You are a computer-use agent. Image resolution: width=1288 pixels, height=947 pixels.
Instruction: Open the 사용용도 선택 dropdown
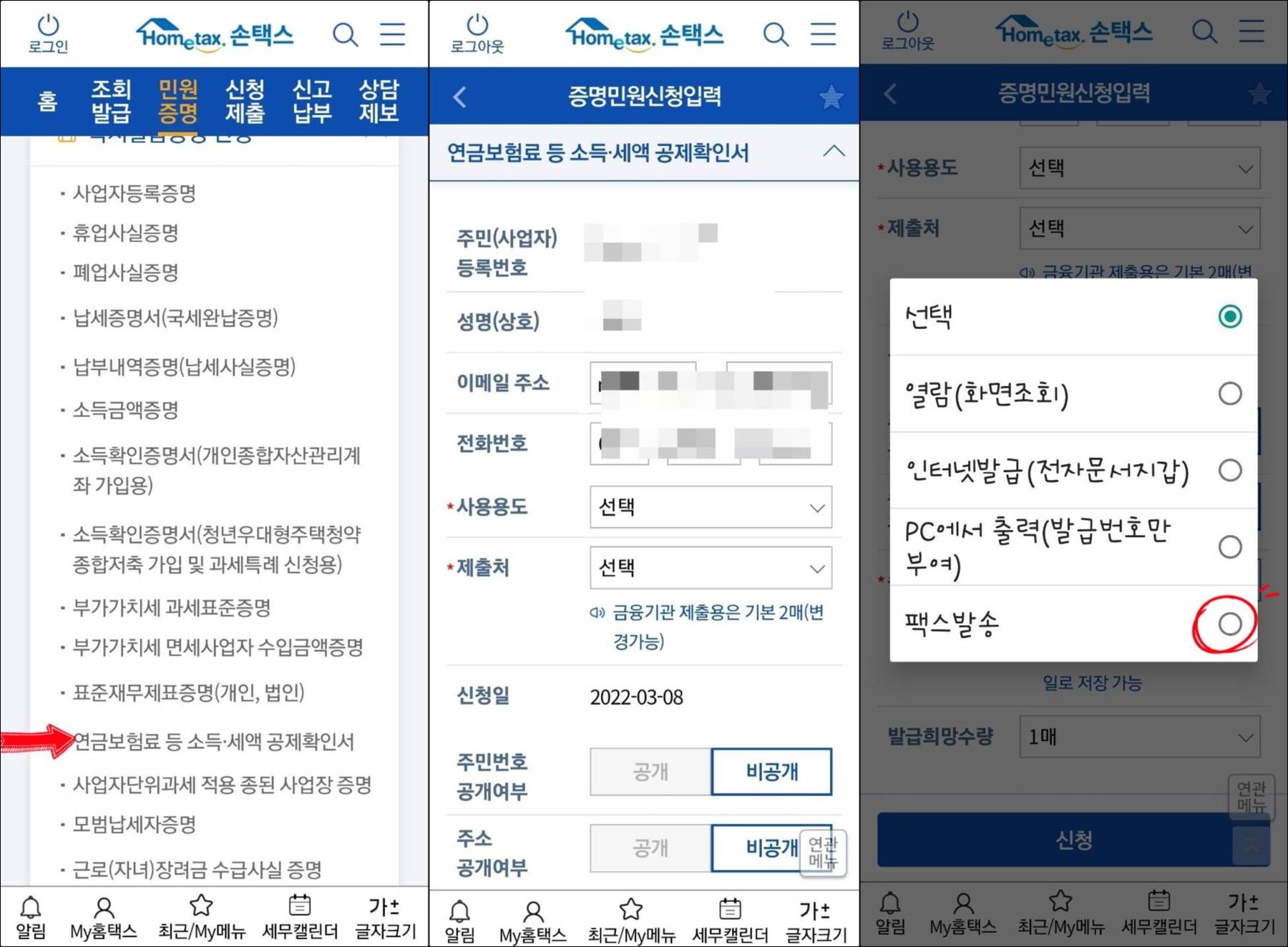(711, 506)
